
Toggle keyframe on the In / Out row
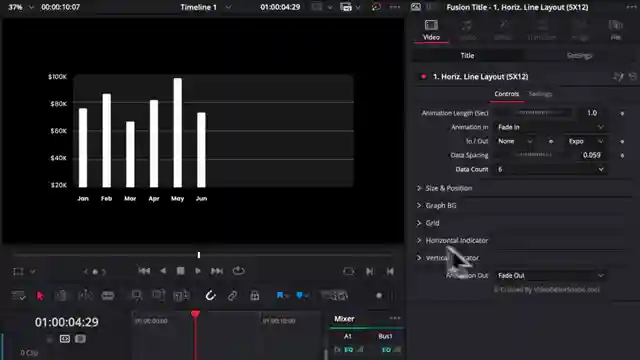(622, 142)
